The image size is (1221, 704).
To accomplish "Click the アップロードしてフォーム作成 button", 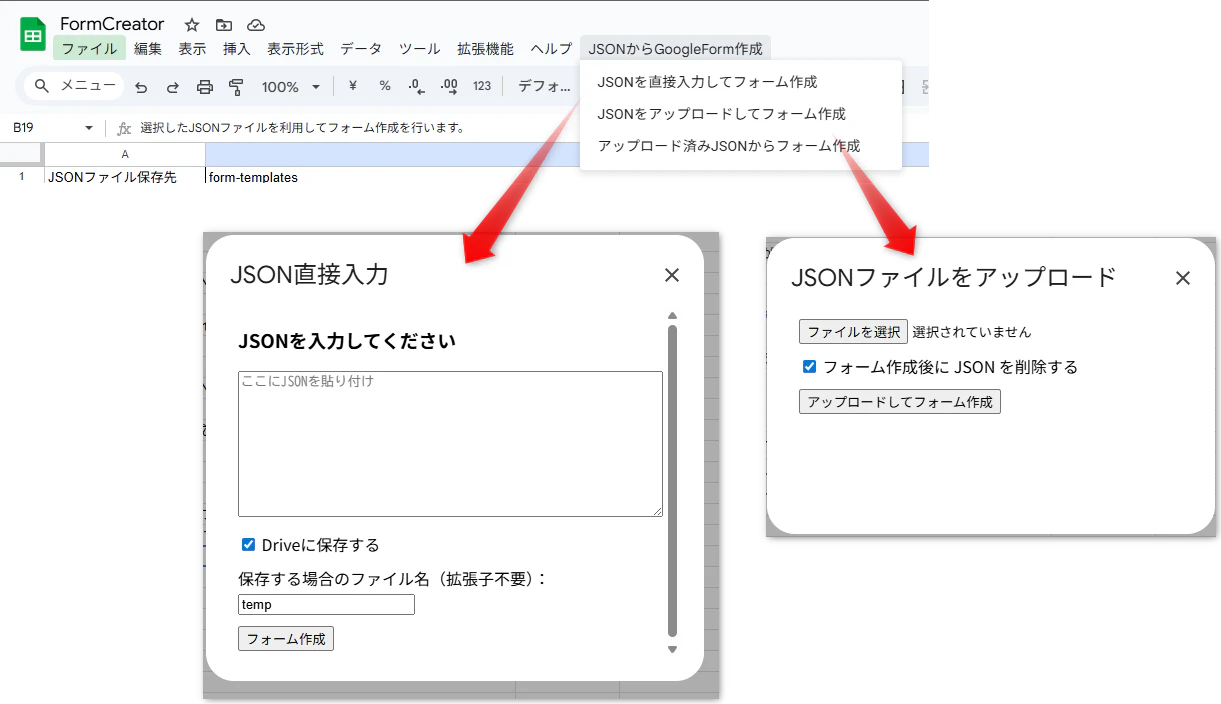I will tap(900, 402).
